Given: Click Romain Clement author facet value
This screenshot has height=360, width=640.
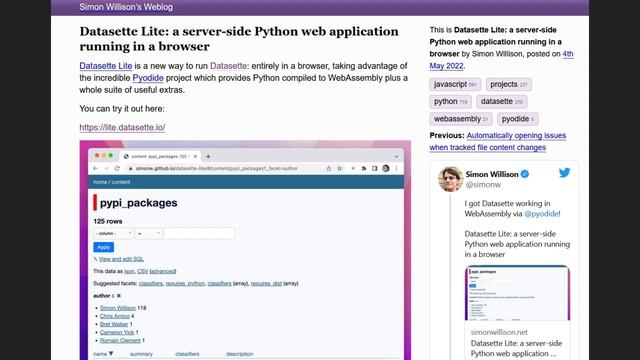Looking at the screenshot, I should (120, 340).
